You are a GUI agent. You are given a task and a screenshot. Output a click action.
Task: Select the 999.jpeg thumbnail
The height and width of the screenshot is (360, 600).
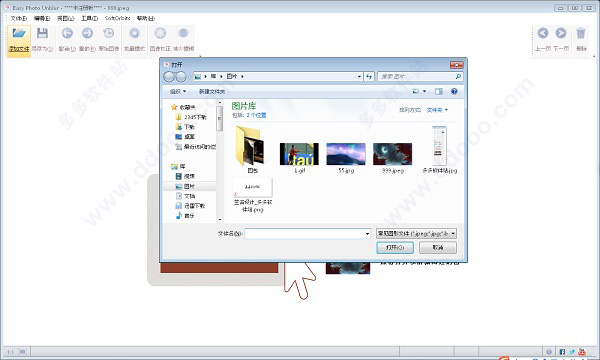(x=393, y=154)
